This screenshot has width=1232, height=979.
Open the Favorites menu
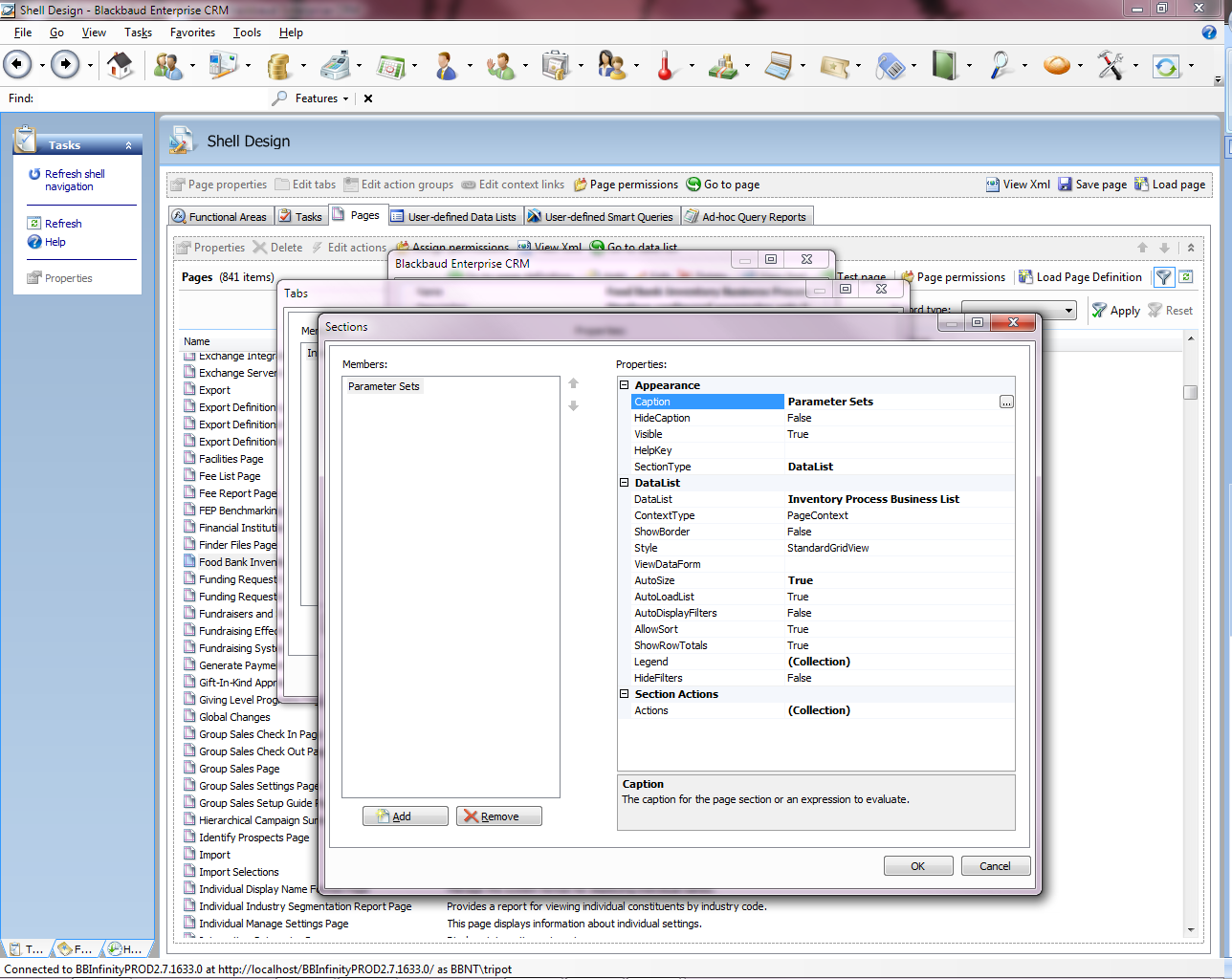(192, 33)
